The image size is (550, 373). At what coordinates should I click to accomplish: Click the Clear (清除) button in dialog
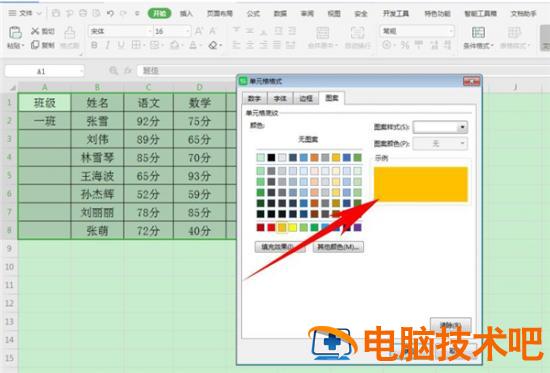(451, 325)
